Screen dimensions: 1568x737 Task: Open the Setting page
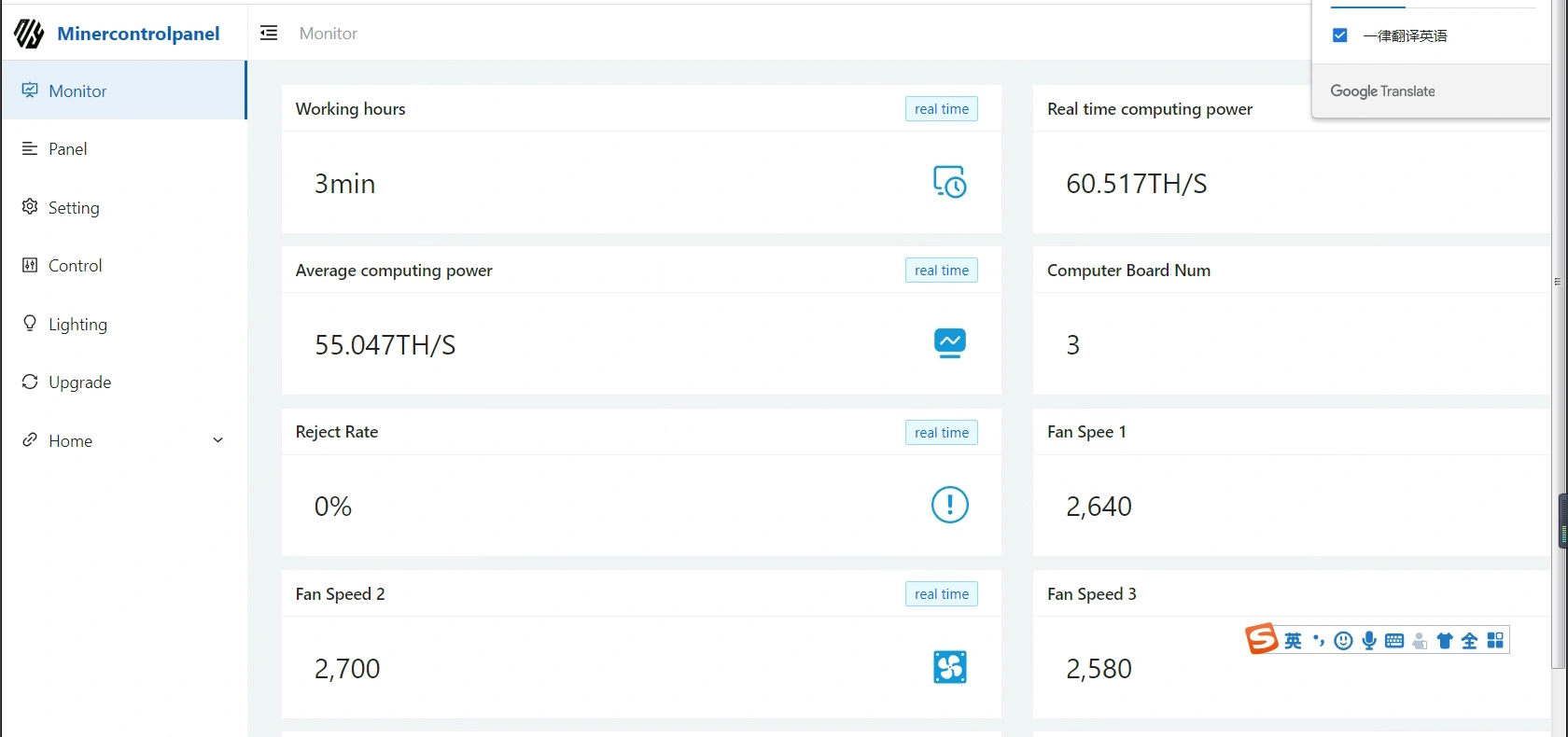point(74,207)
